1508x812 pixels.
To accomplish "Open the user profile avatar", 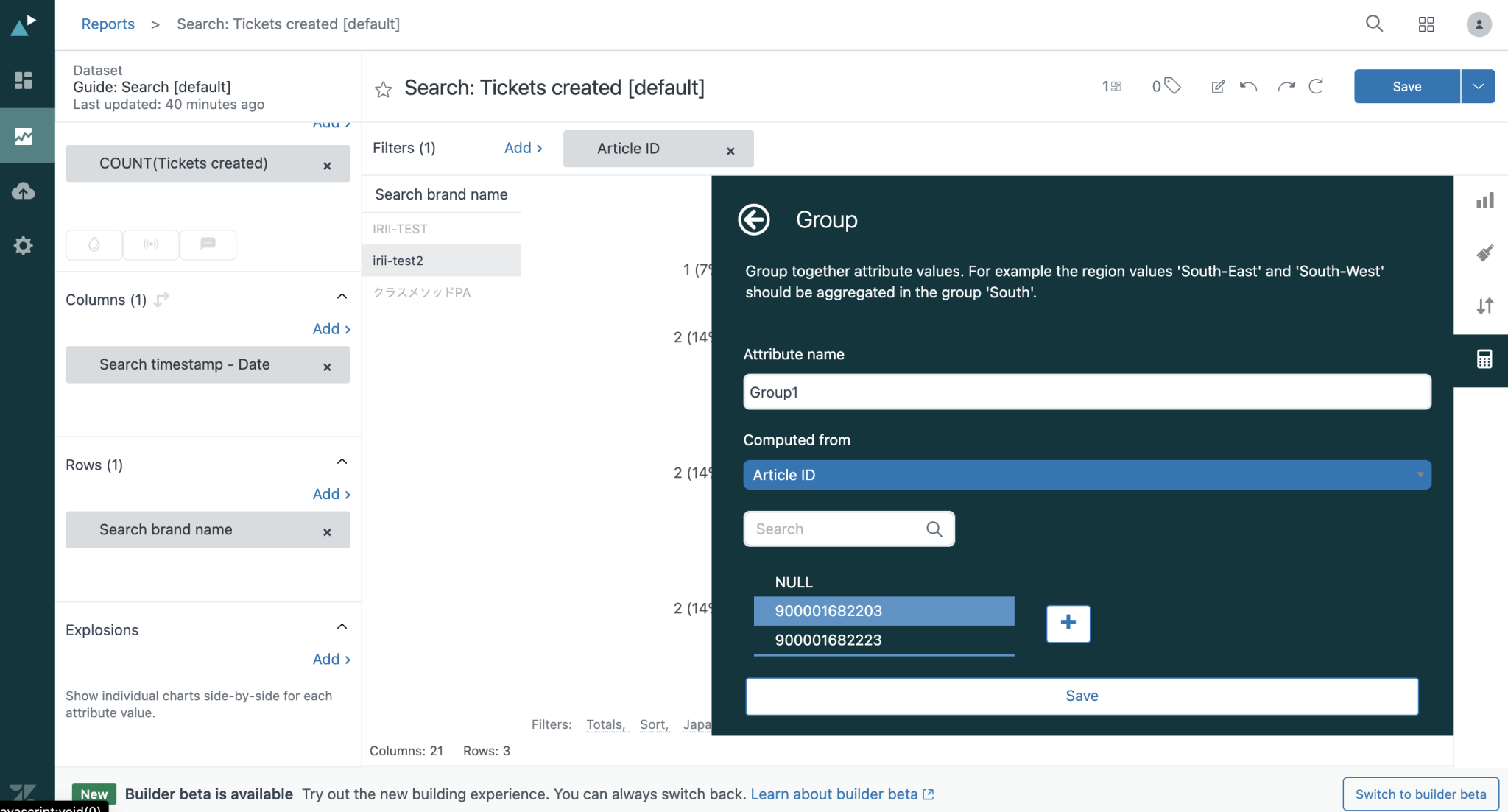I will (1479, 24).
